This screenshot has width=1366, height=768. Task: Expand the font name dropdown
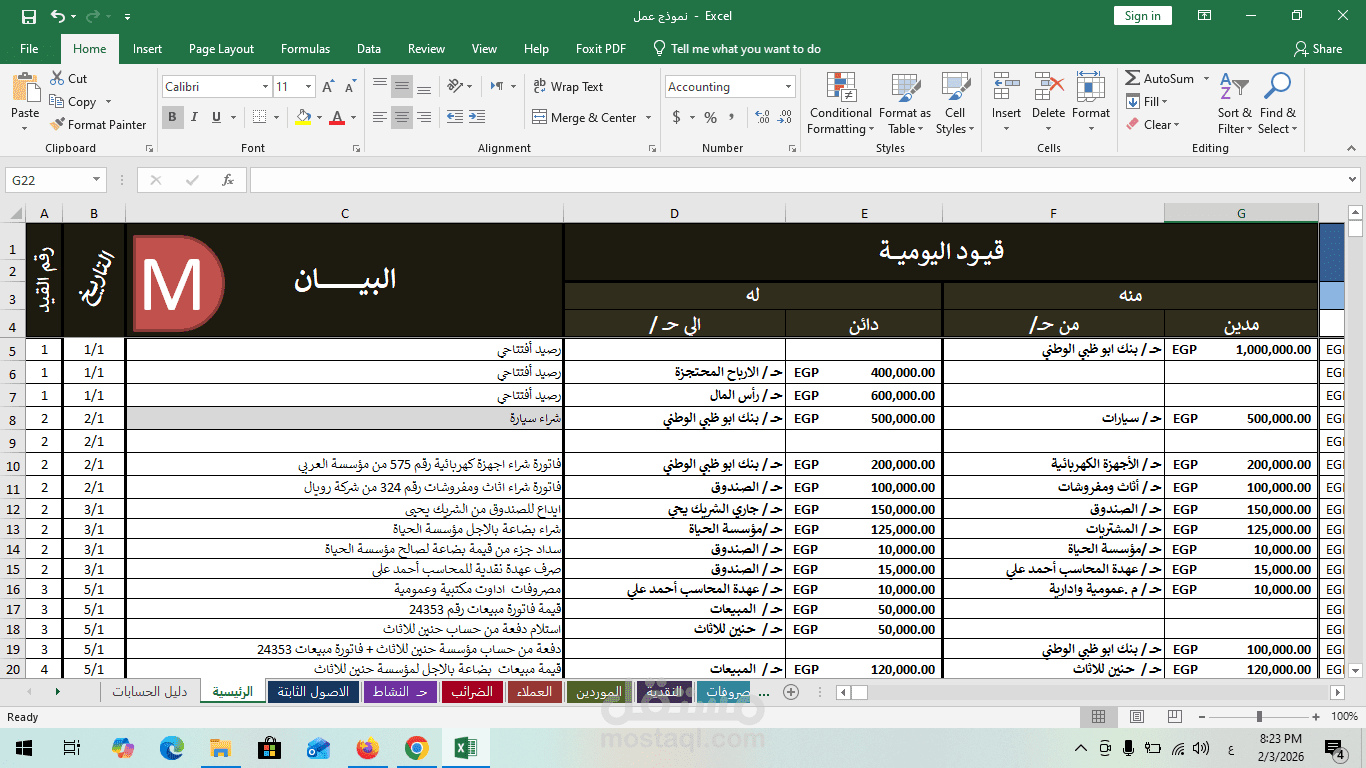coord(265,87)
